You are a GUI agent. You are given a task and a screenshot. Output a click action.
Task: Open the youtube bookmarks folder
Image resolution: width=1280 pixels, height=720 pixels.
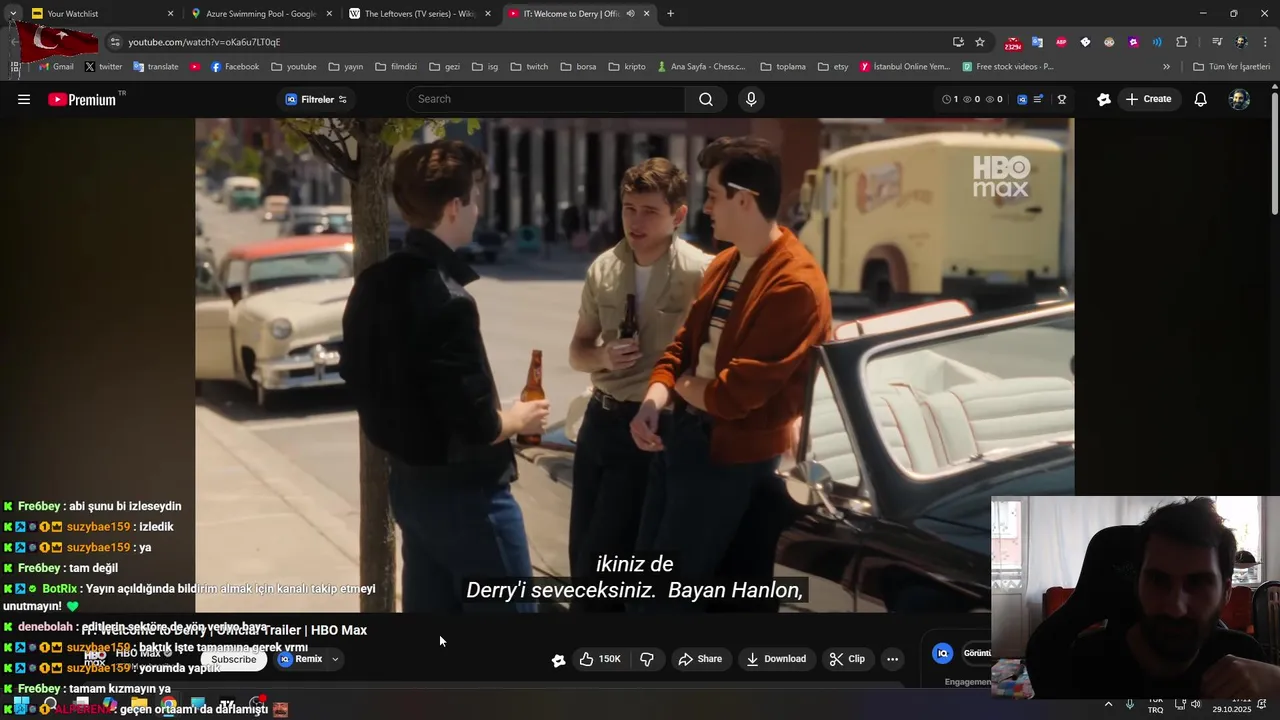click(293, 67)
